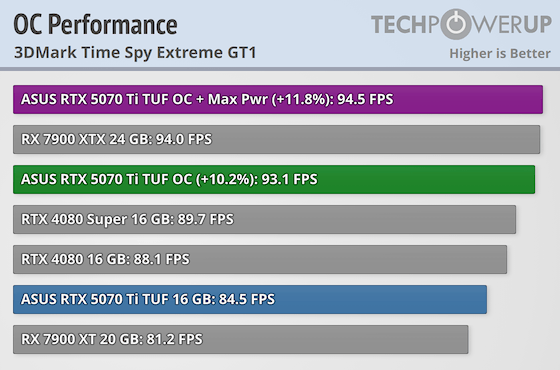This screenshot has height=370, width=560.
Task: Click the 3DMark Time Spy Extreme GT1 subtitle
Action: coord(135,53)
